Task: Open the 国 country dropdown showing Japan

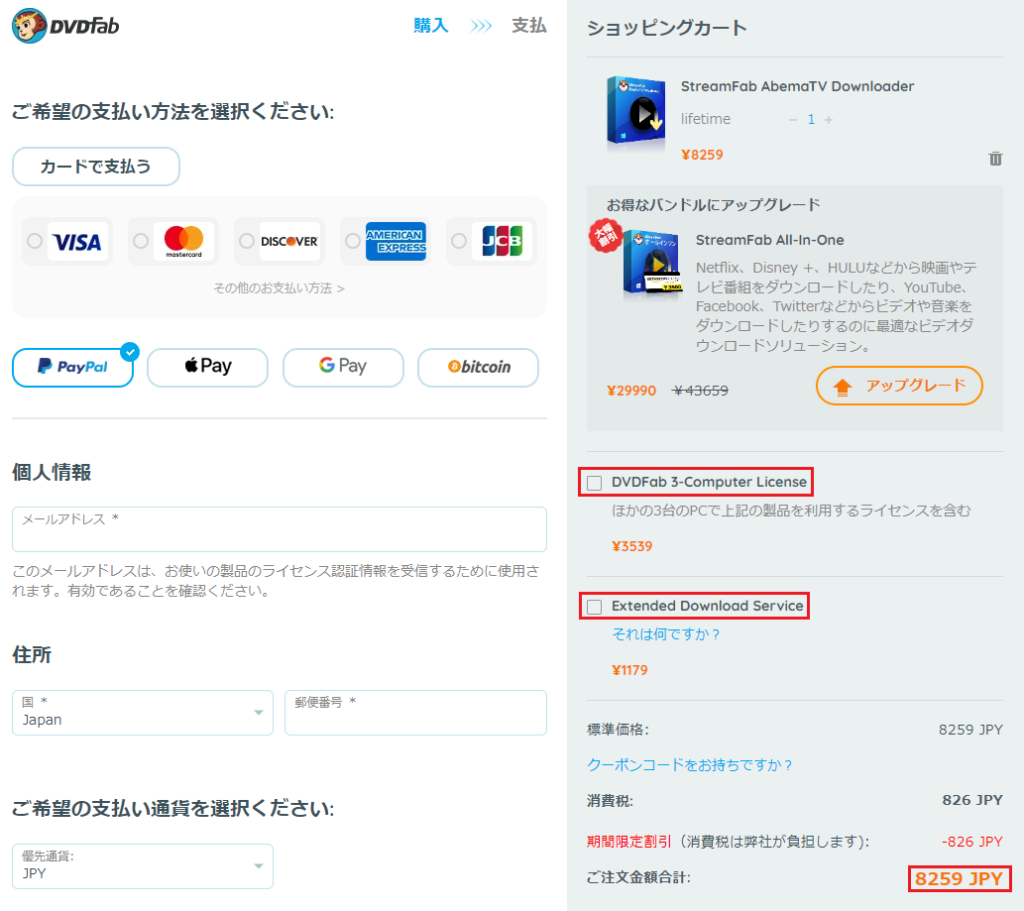Action: tap(143, 712)
